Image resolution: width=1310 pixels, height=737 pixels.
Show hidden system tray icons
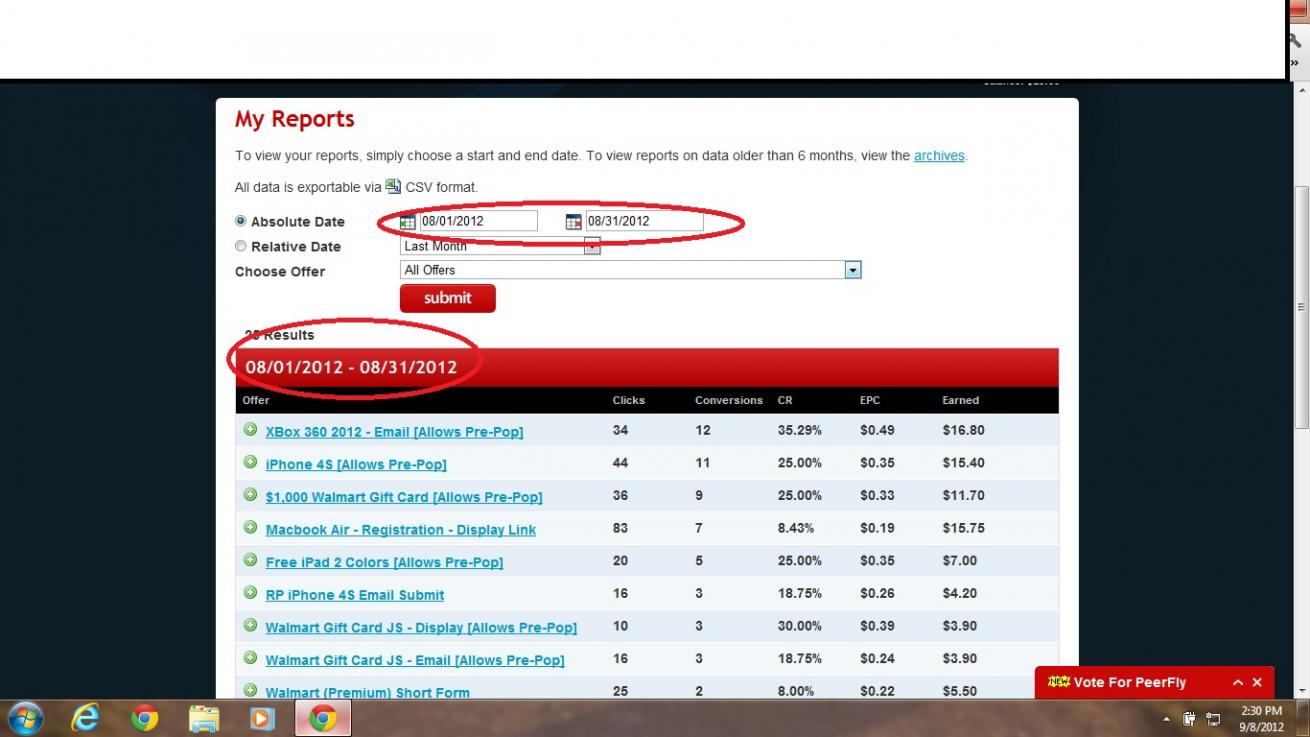point(1166,719)
